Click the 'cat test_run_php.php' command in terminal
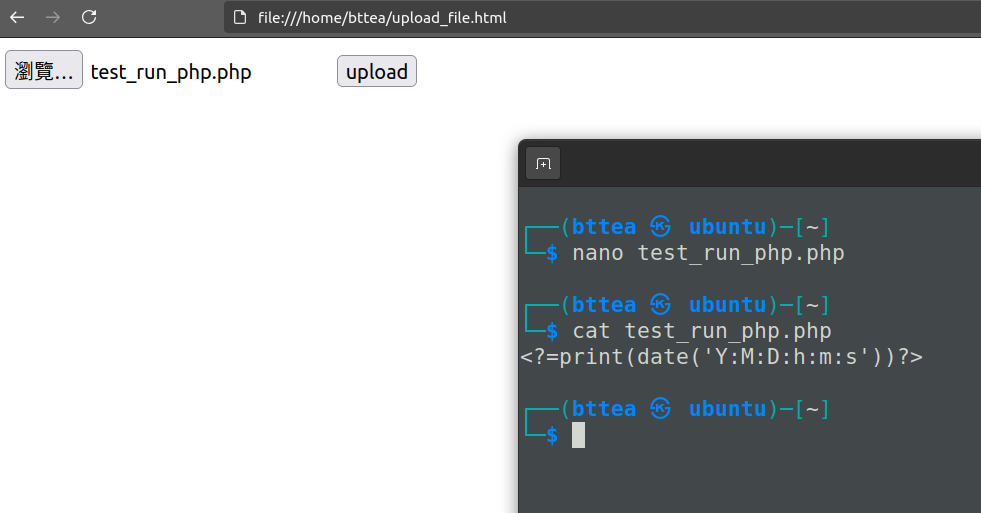 pos(702,331)
